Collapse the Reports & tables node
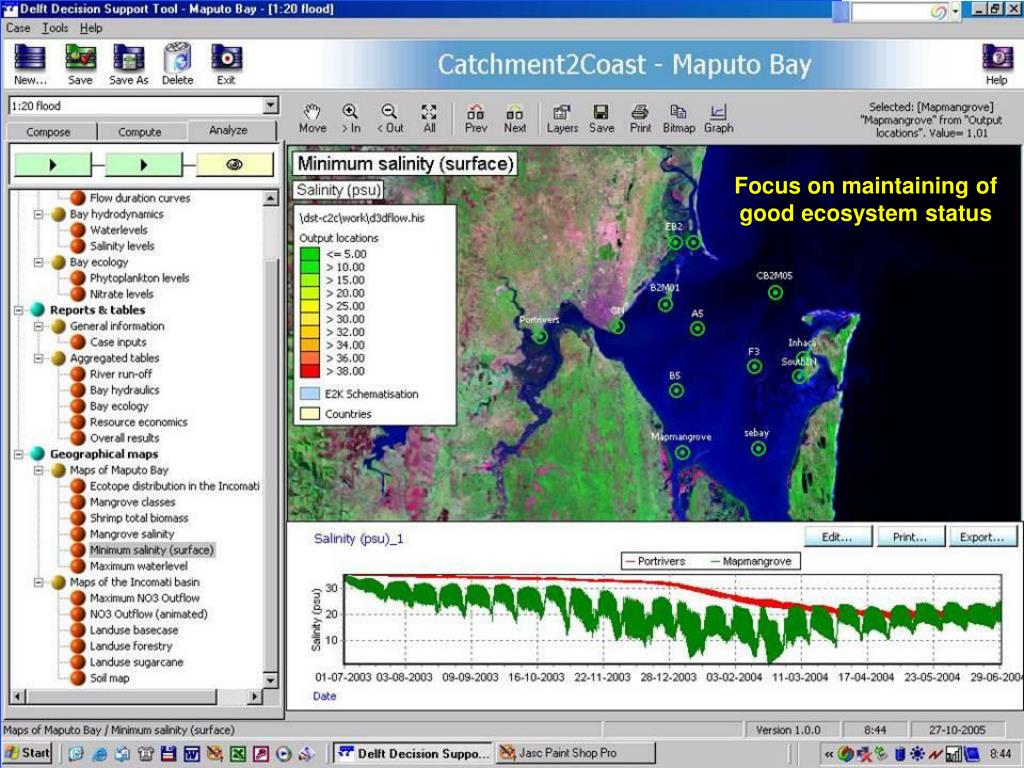Viewport: 1024px width, 768px height. pyautogui.click(x=19, y=310)
